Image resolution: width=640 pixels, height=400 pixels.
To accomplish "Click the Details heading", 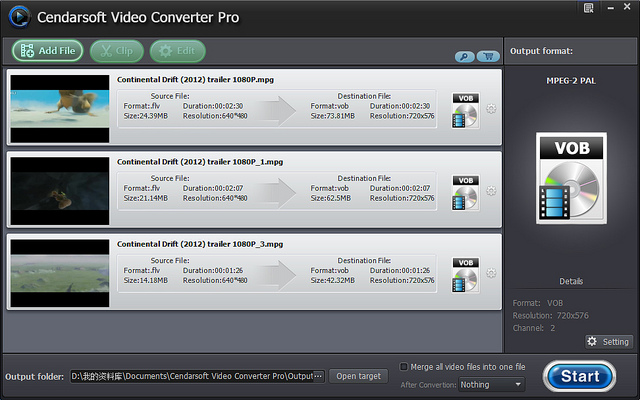I will click(571, 281).
